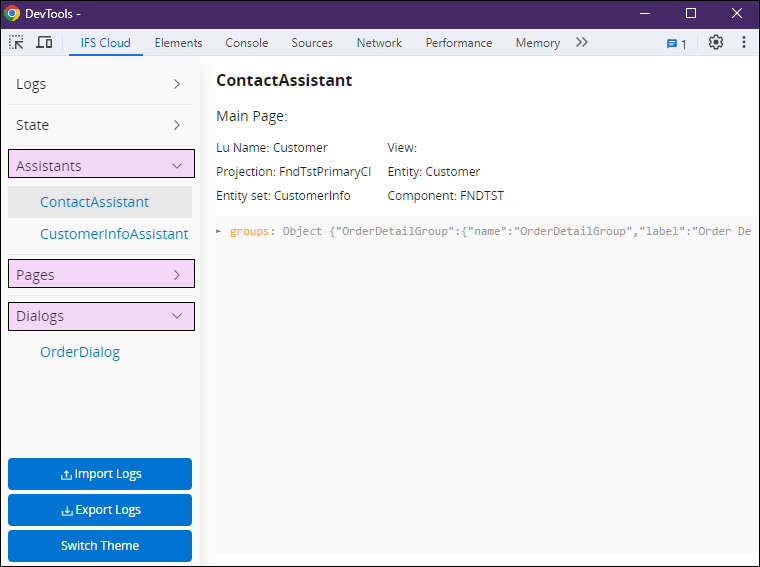Viewport: 760px width, 567px height.
Task: Show more tabs with double chevron
Action: 582,43
